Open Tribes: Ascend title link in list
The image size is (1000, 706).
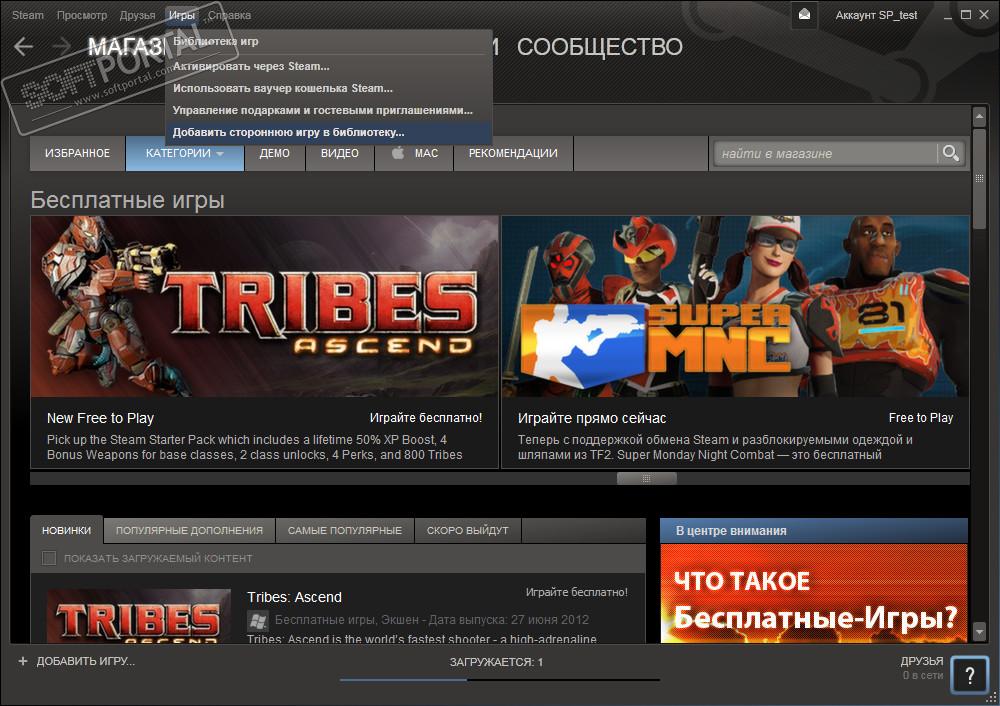[x=295, y=598]
